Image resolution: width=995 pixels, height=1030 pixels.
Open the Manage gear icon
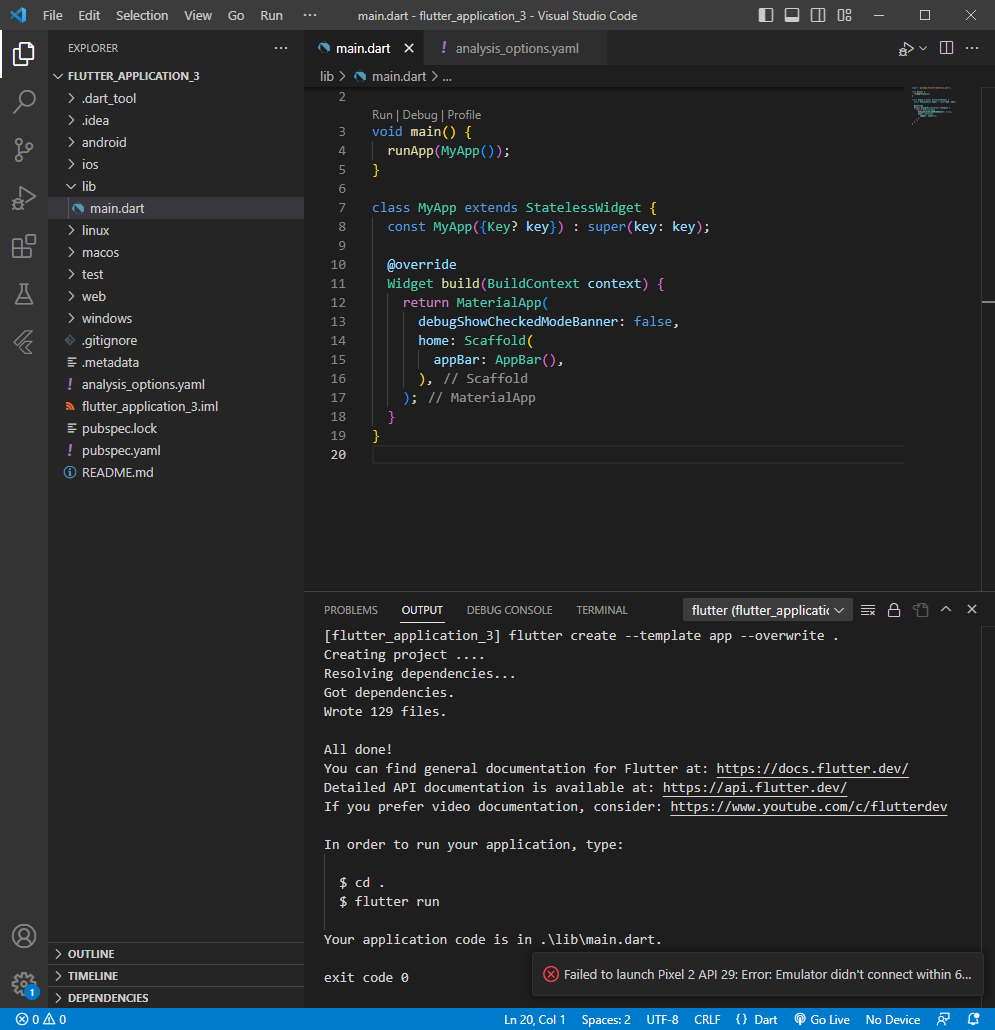point(24,984)
